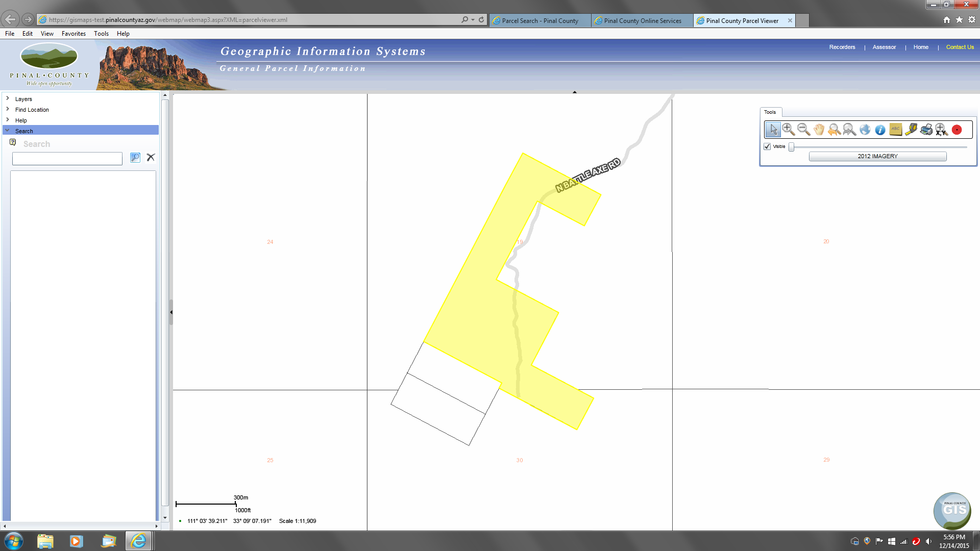Click the red circle tool icon
The image size is (980, 551).
click(957, 129)
